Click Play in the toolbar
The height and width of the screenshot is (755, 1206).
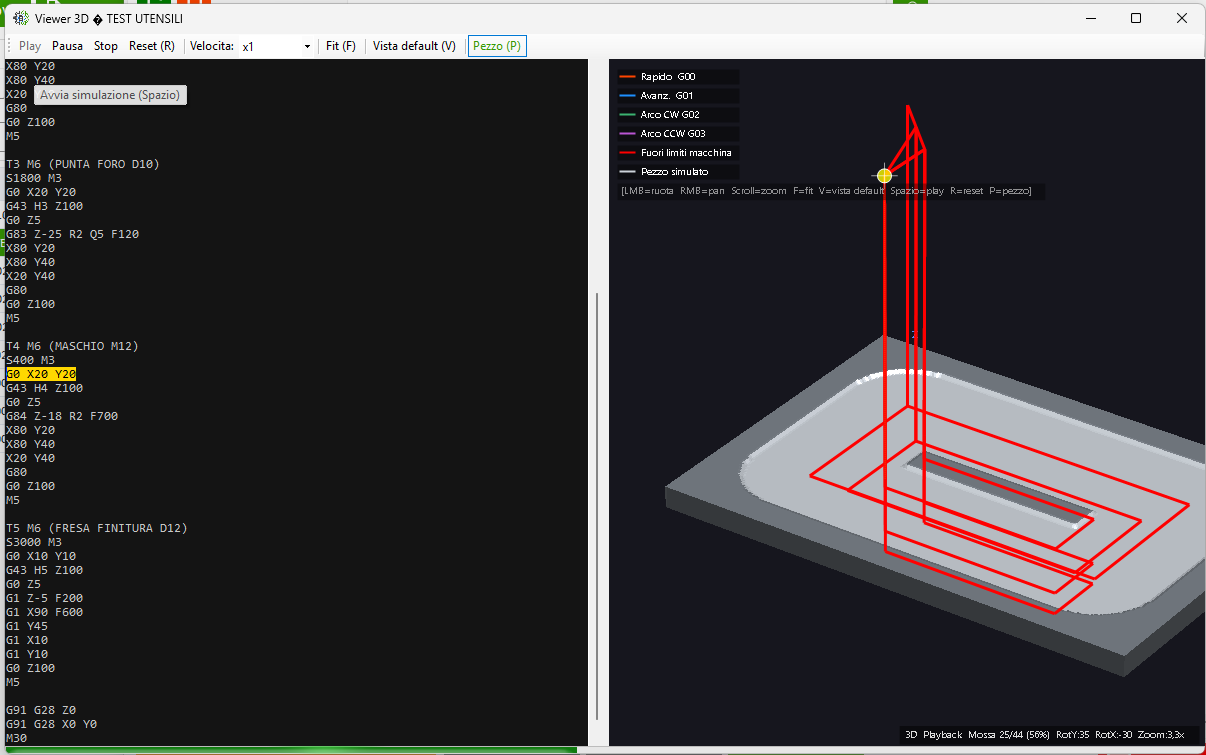tap(30, 46)
